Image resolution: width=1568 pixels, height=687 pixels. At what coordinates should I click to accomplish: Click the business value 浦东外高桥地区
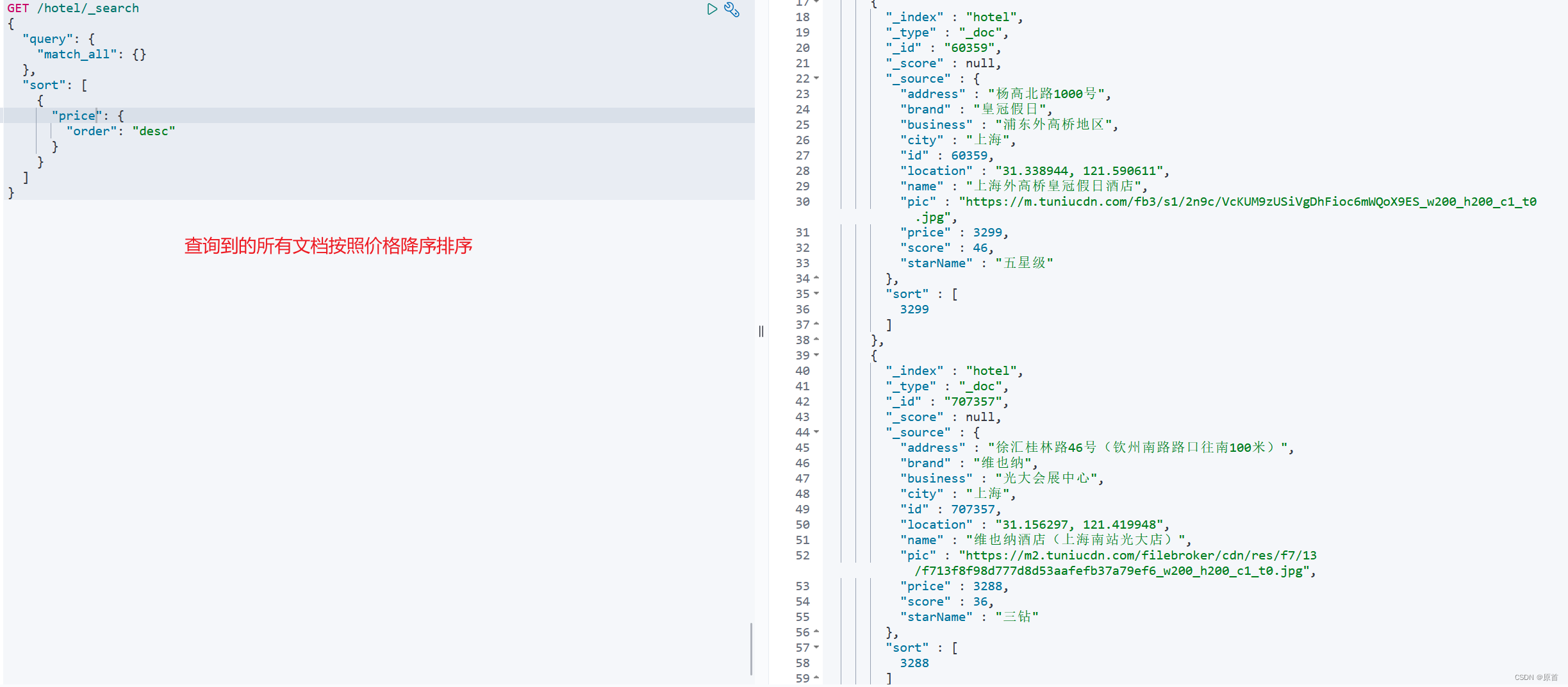1053,125
